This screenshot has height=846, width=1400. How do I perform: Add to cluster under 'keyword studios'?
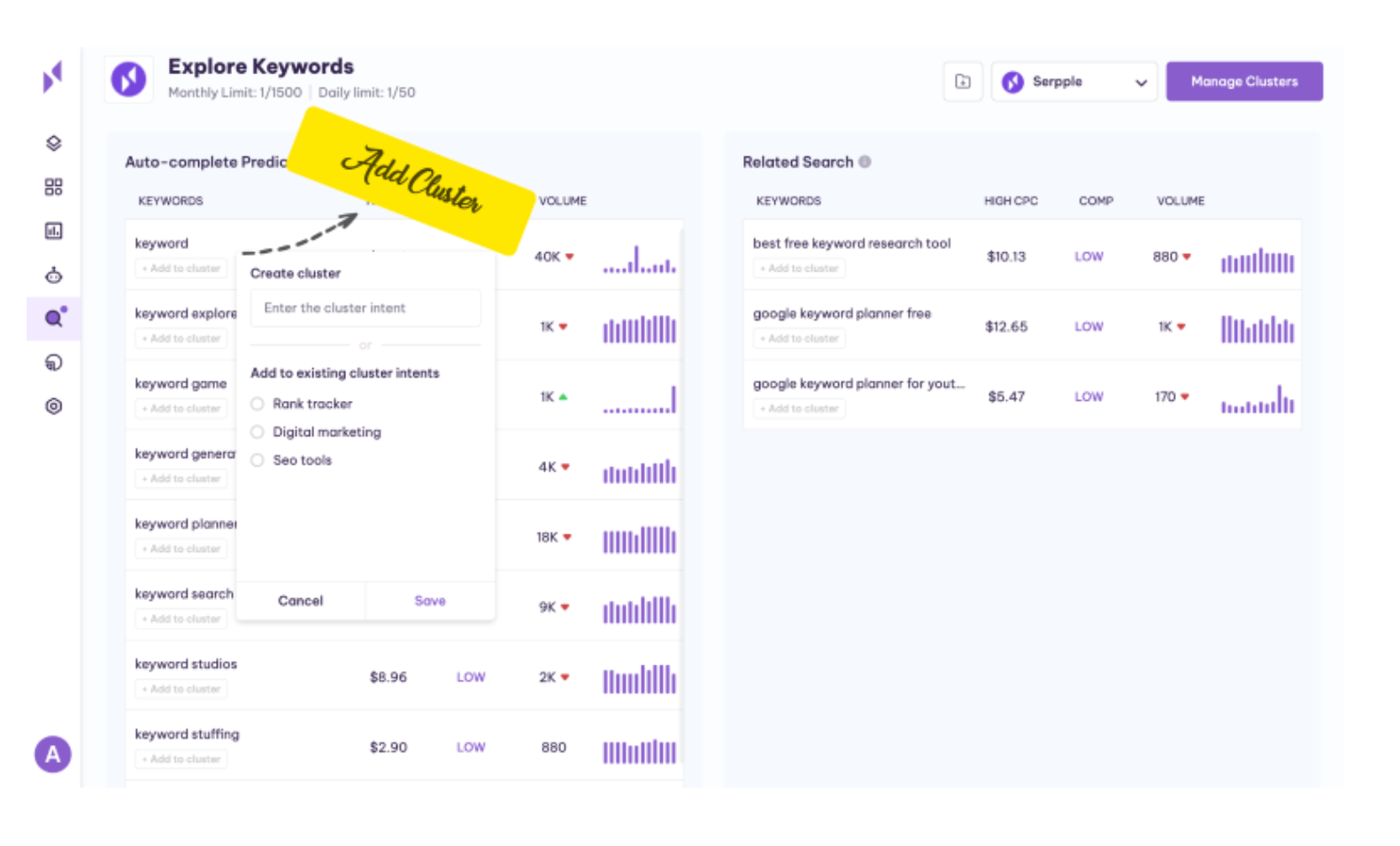[x=181, y=689]
